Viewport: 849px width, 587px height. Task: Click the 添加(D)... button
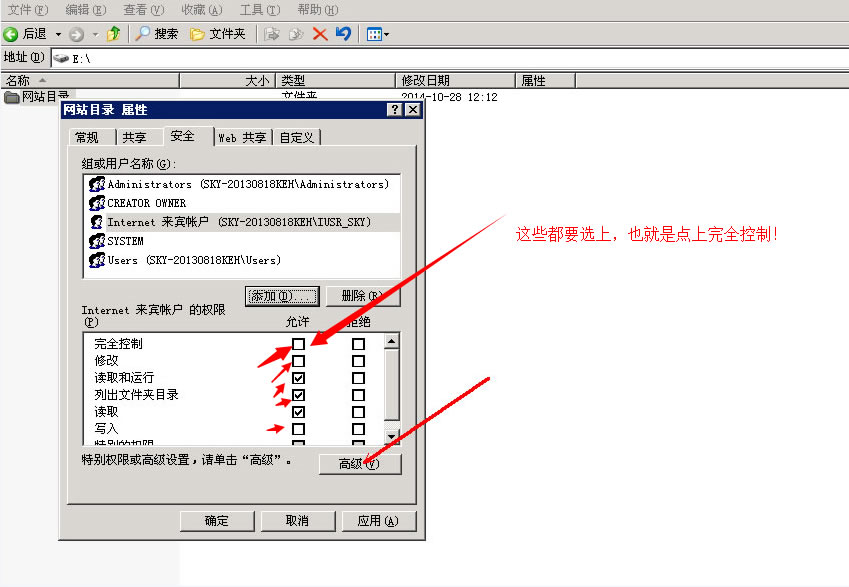282,296
